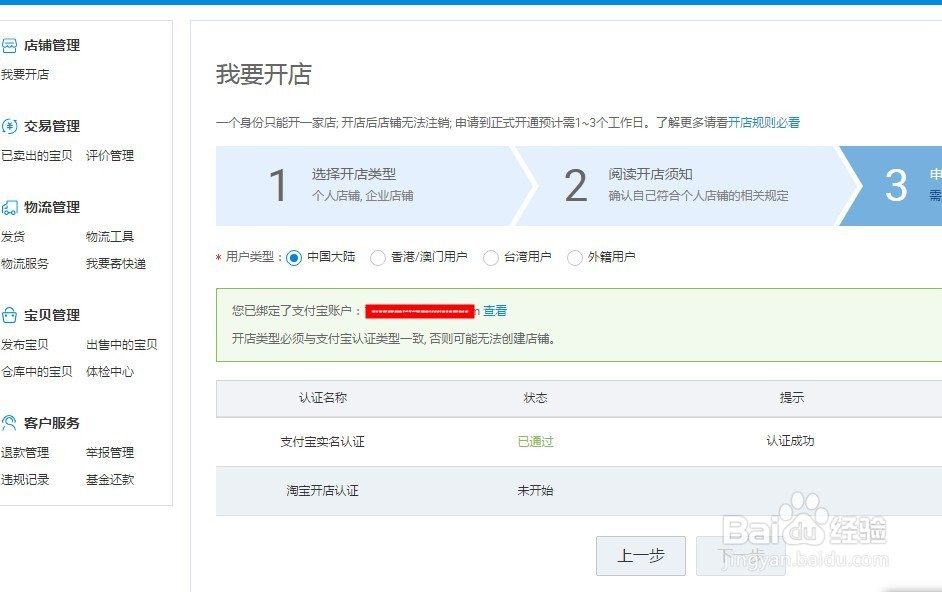Open 已卖出的宝贝 in sidebar

37,156
